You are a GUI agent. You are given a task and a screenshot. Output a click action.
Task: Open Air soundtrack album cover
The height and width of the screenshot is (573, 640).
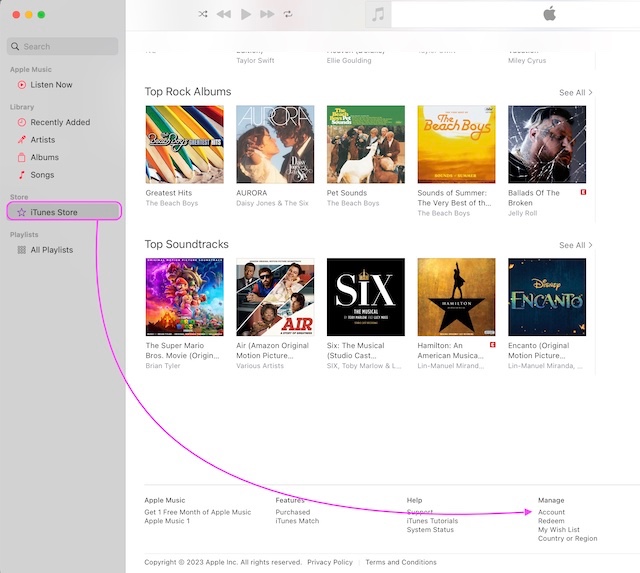point(275,297)
